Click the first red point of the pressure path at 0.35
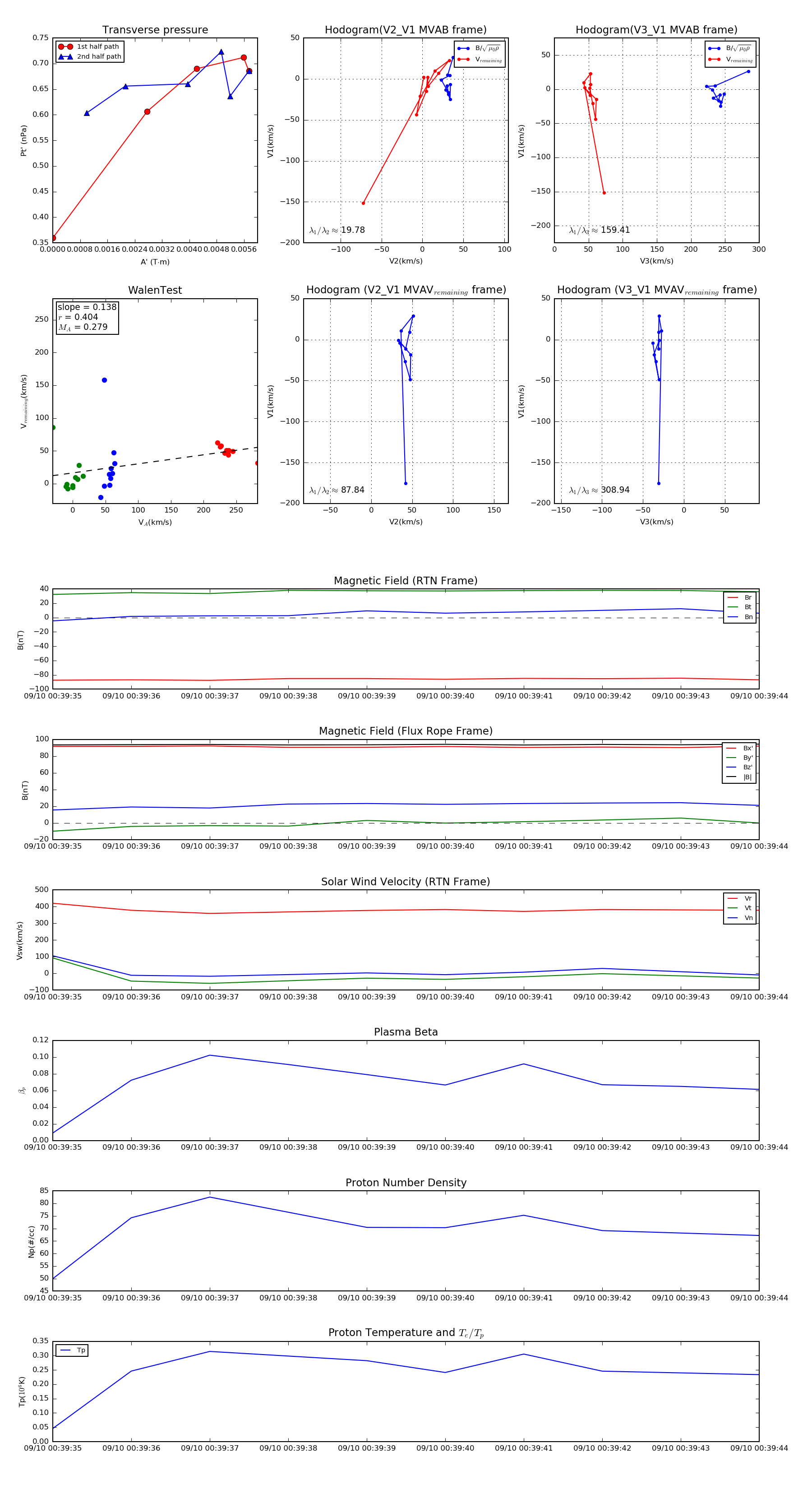The width and height of the screenshot is (812, 1489). tap(53, 238)
